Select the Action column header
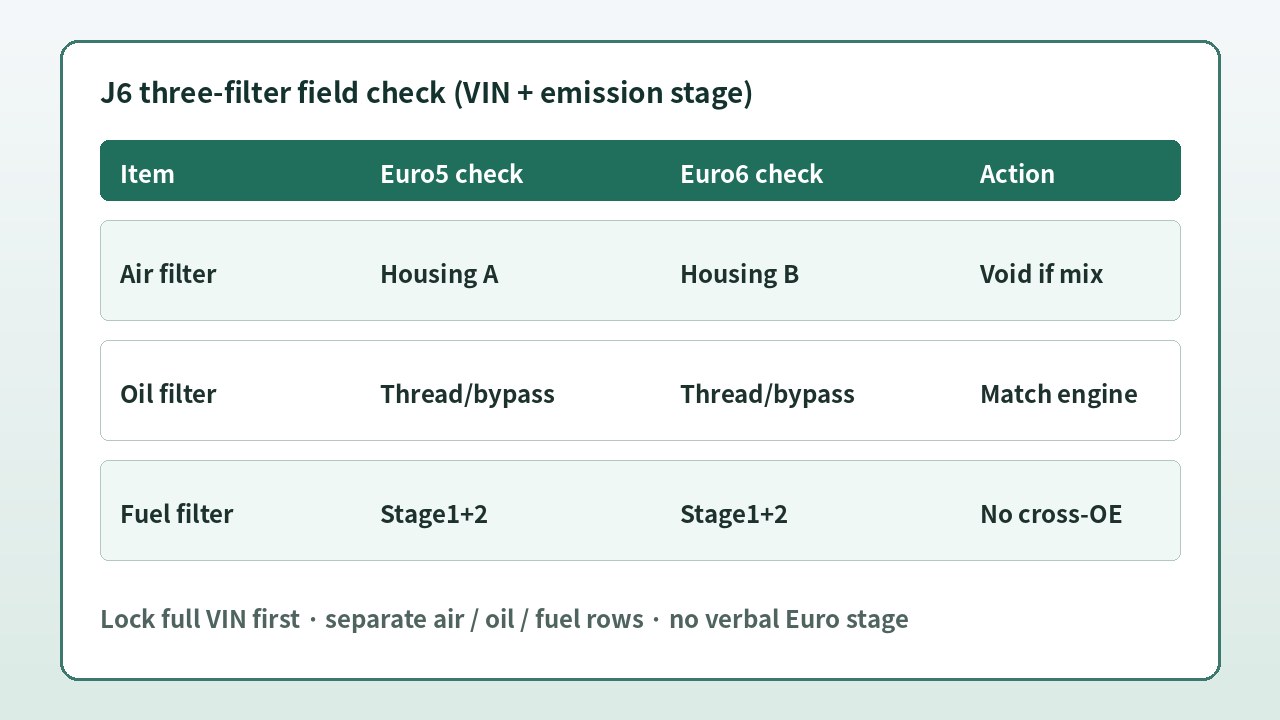Screen dimensions: 1280x720 click(x=1017, y=174)
